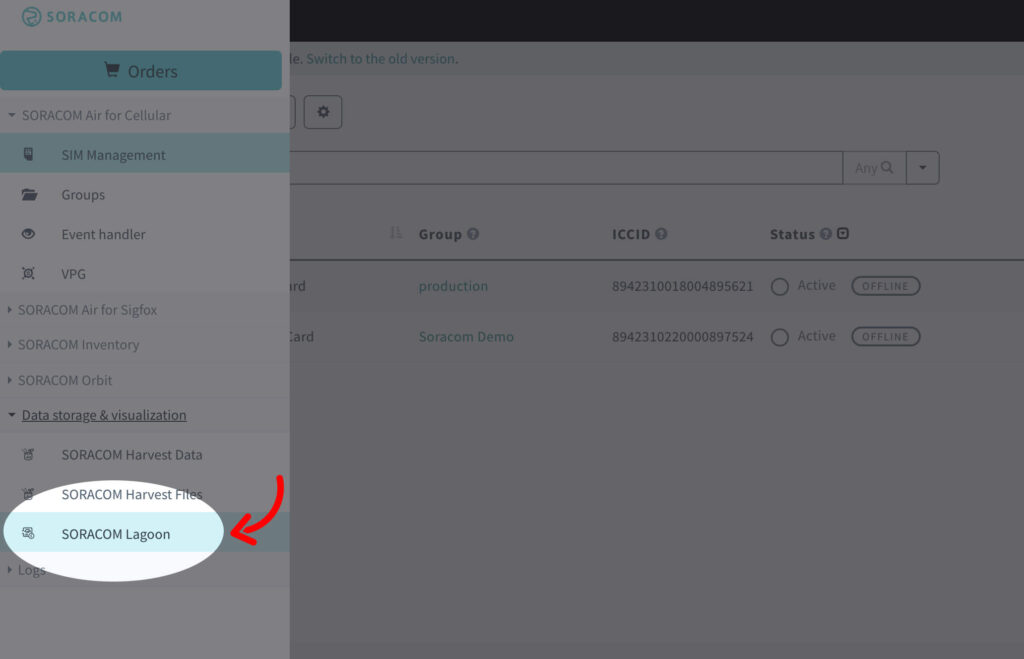Click the VPG icon in sidebar

[28, 274]
